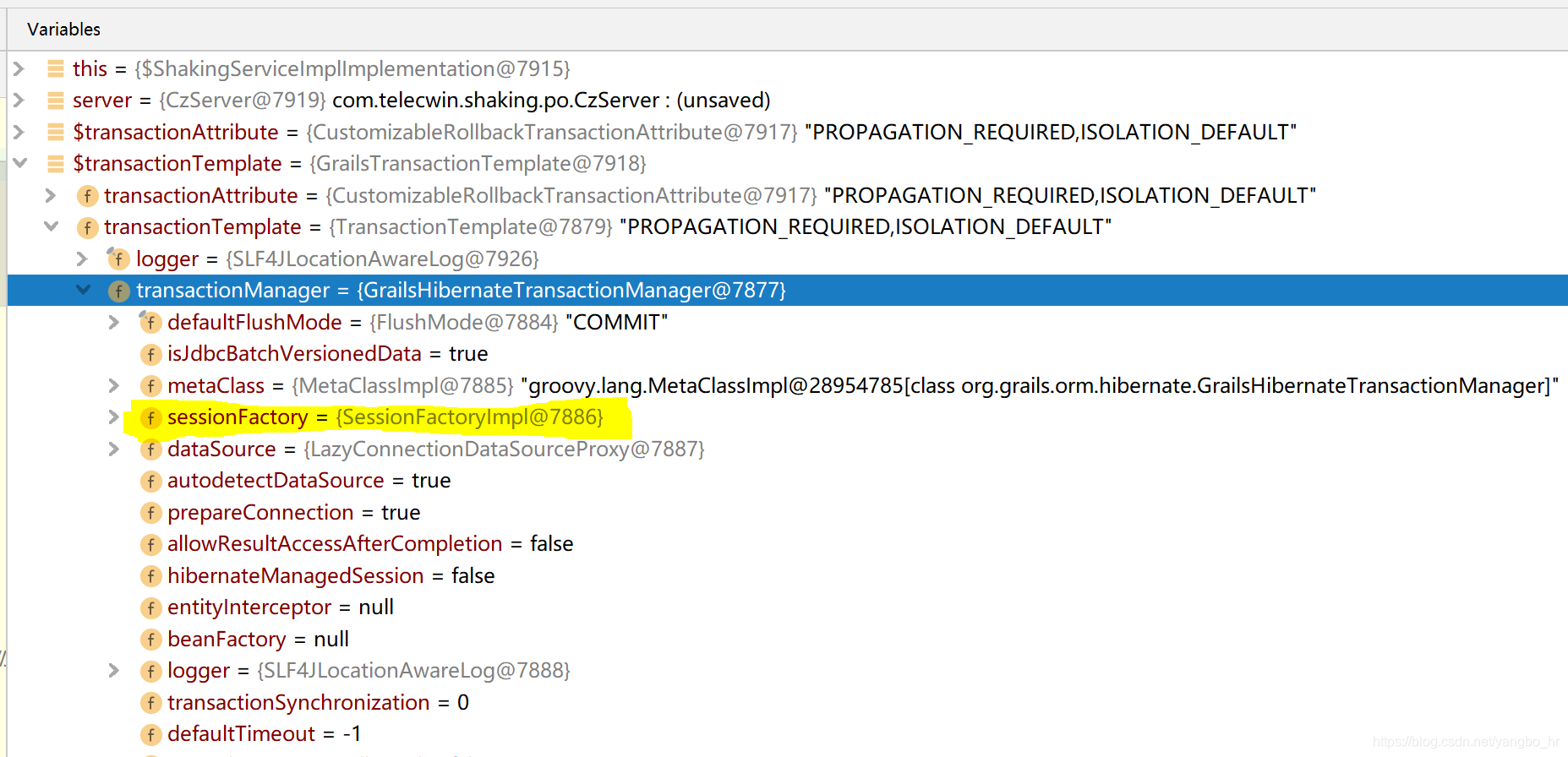Expand the dataSource field
This screenshot has height=757, width=1568.
[114, 449]
